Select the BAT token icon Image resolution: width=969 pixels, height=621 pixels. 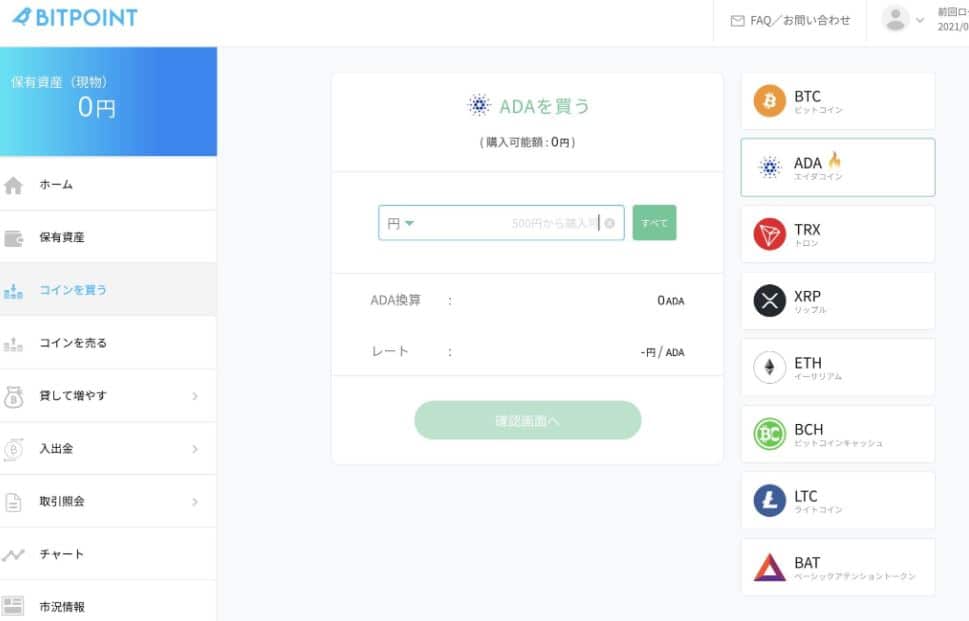tap(769, 567)
